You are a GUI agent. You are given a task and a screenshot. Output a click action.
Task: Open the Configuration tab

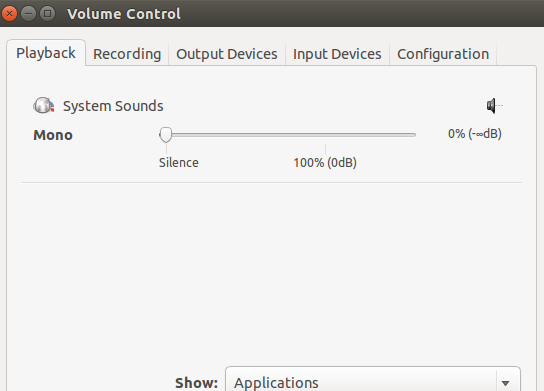coord(443,54)
